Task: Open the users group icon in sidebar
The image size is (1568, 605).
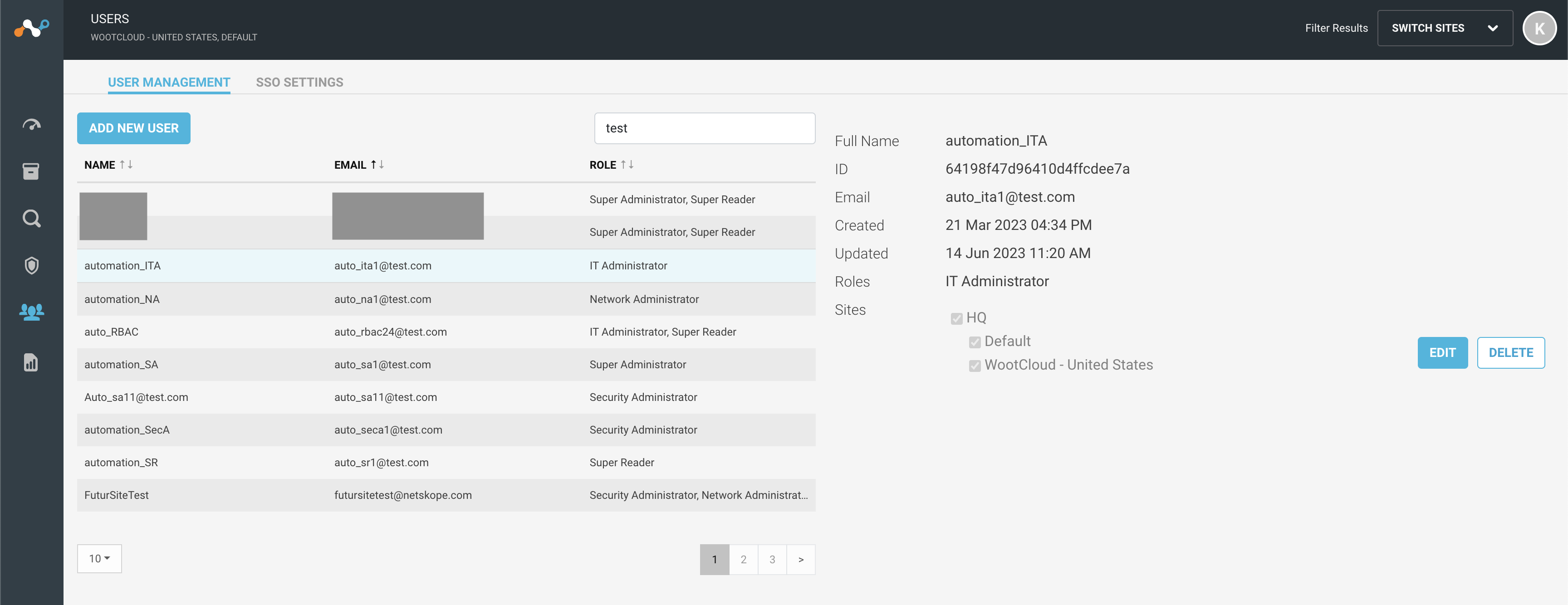Action: coord(32,312)
